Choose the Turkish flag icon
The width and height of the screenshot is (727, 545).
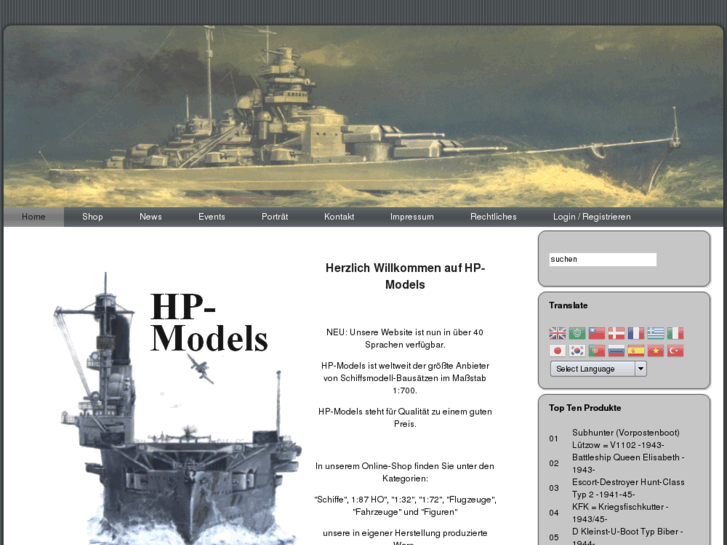tap(675, 351)
